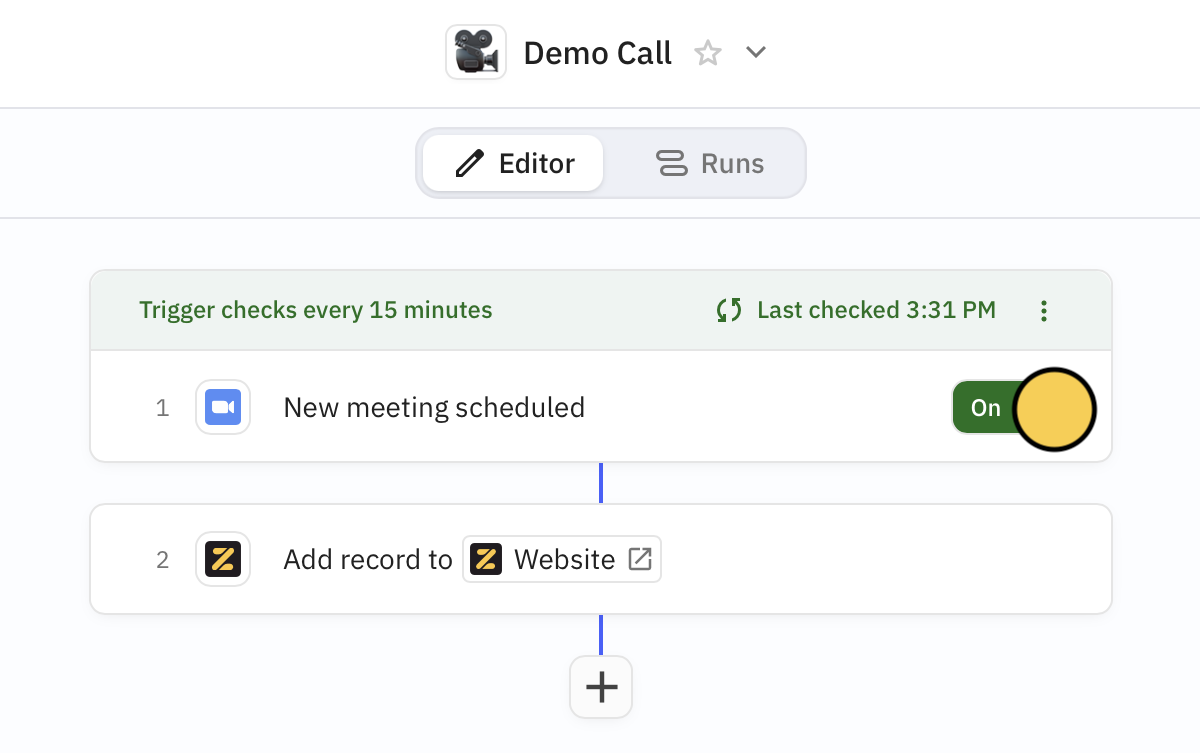Click the yellow toggle knob

[1055, 408]
